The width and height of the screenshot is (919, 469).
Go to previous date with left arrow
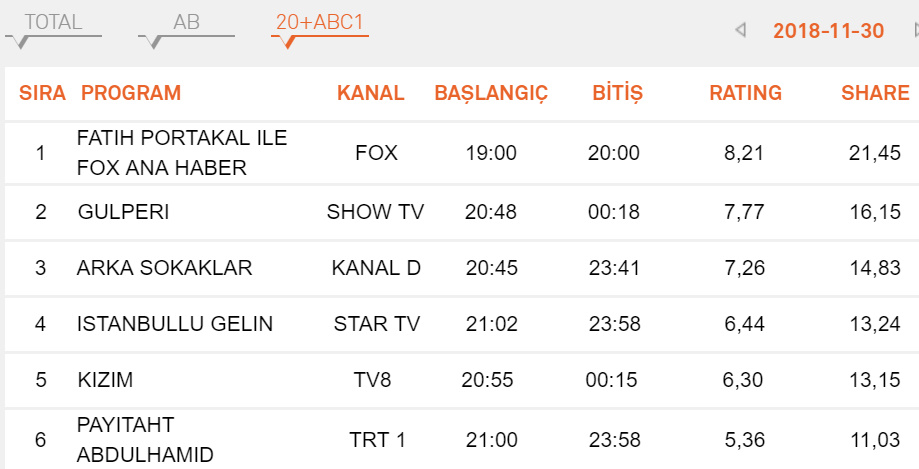coord(740,31)
